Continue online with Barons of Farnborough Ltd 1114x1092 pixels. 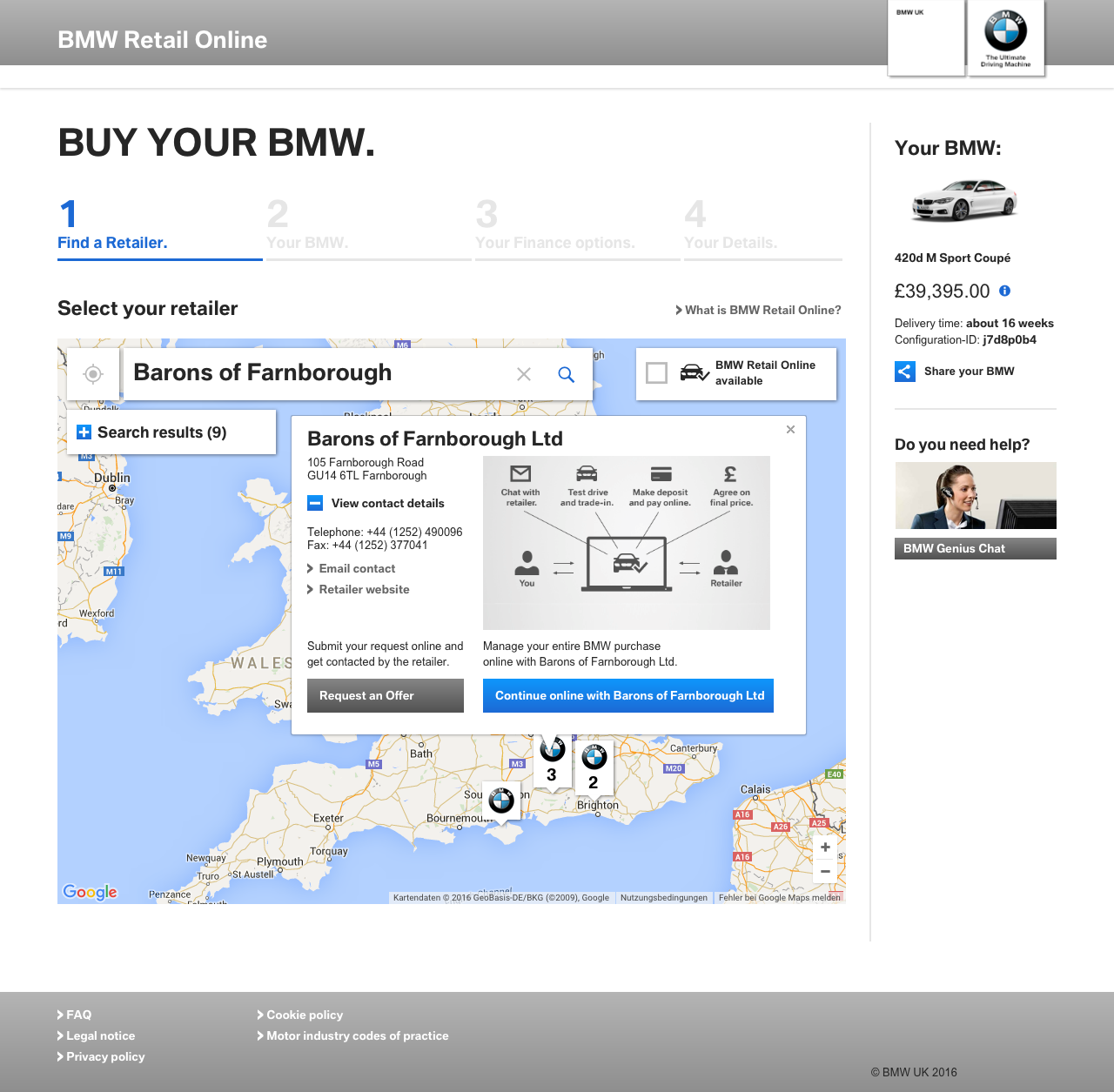coord(627,695)
